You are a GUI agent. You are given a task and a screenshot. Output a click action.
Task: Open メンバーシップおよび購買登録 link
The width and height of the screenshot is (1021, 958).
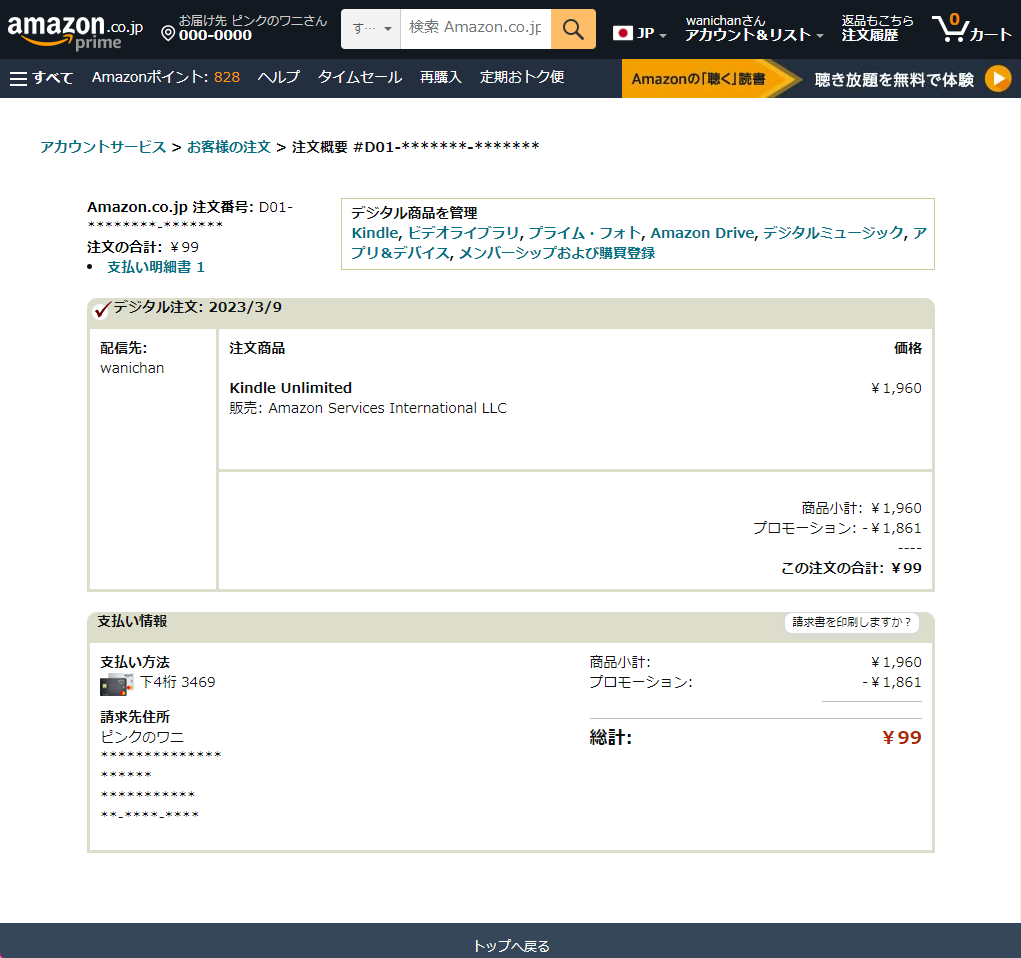coord(557,253)
